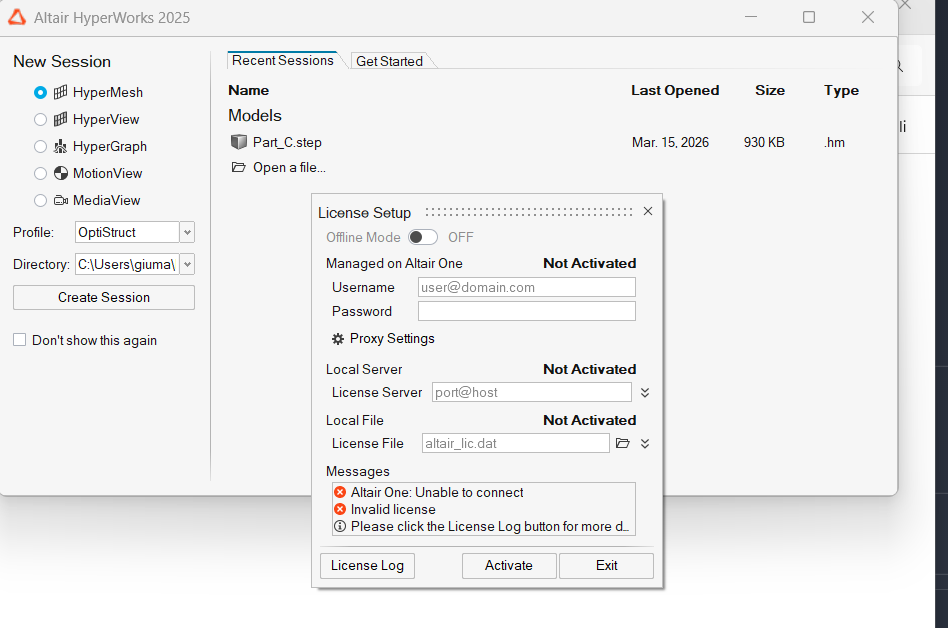Screen dimensions: 948x628
Task: Click the Please click the License Log message
Action: pos(490,526)
